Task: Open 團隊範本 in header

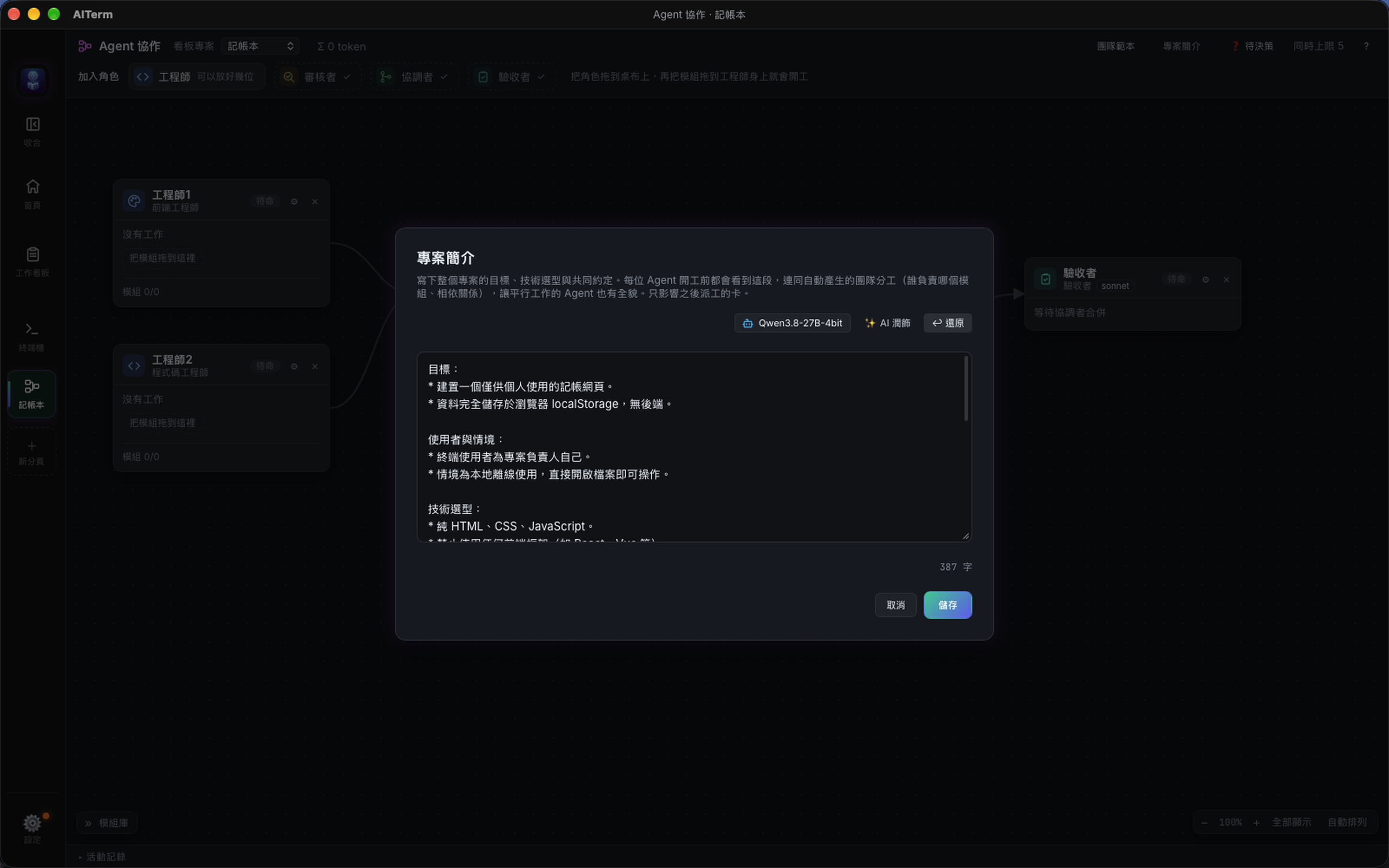Action: point(1116,46)
